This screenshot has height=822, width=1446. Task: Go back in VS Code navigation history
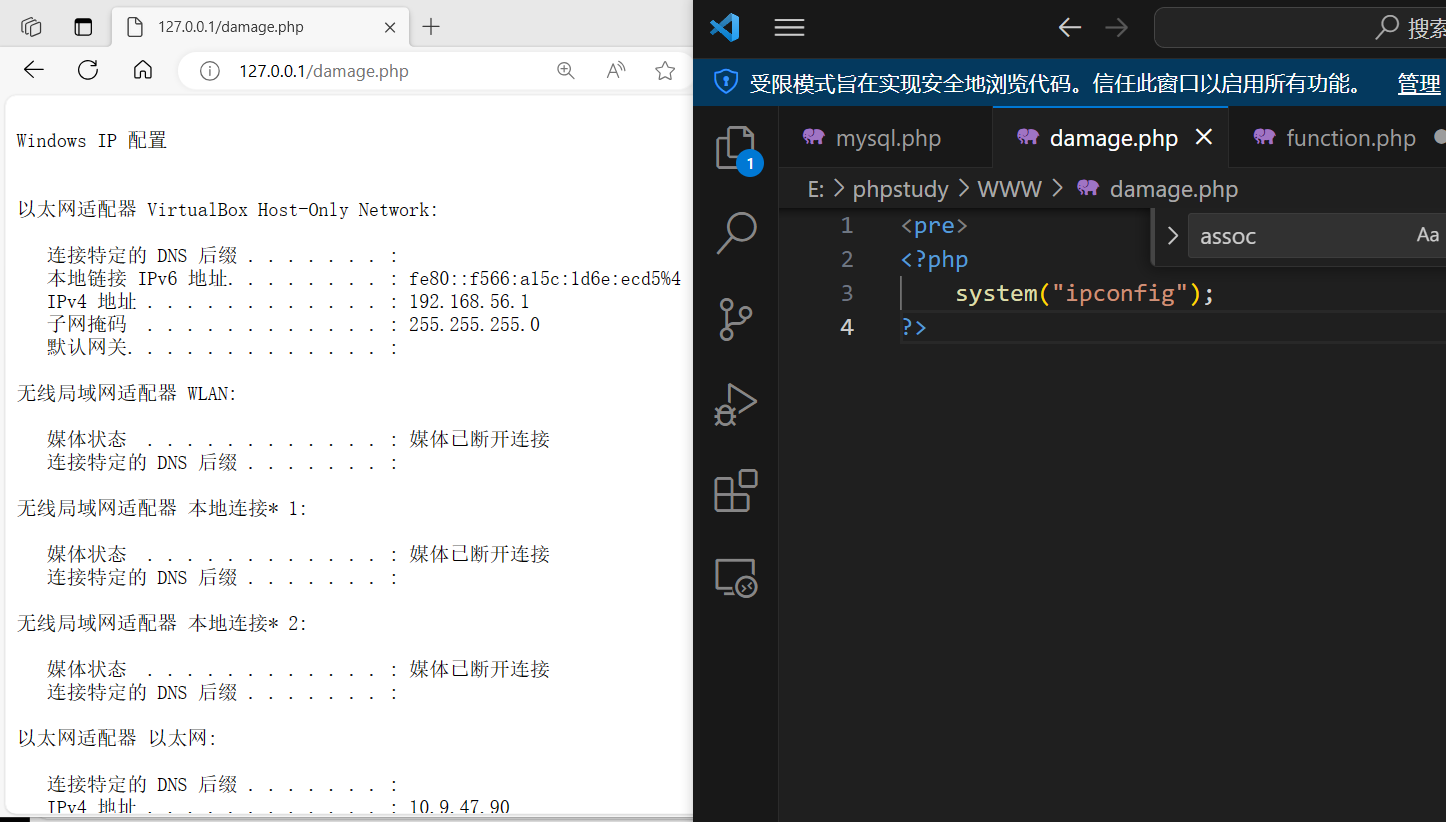(1070, 28)
